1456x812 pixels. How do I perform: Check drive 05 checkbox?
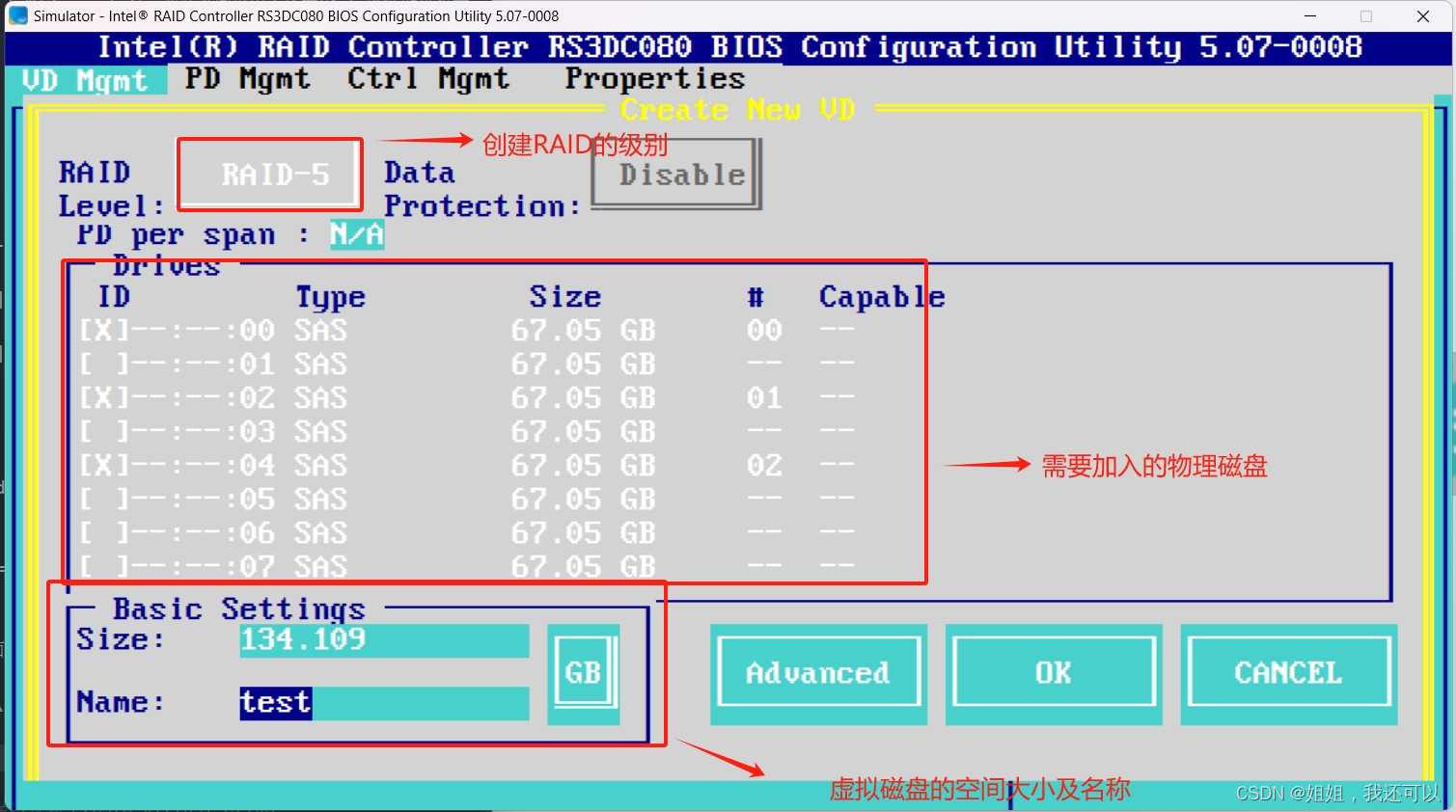tap(103, 500)
